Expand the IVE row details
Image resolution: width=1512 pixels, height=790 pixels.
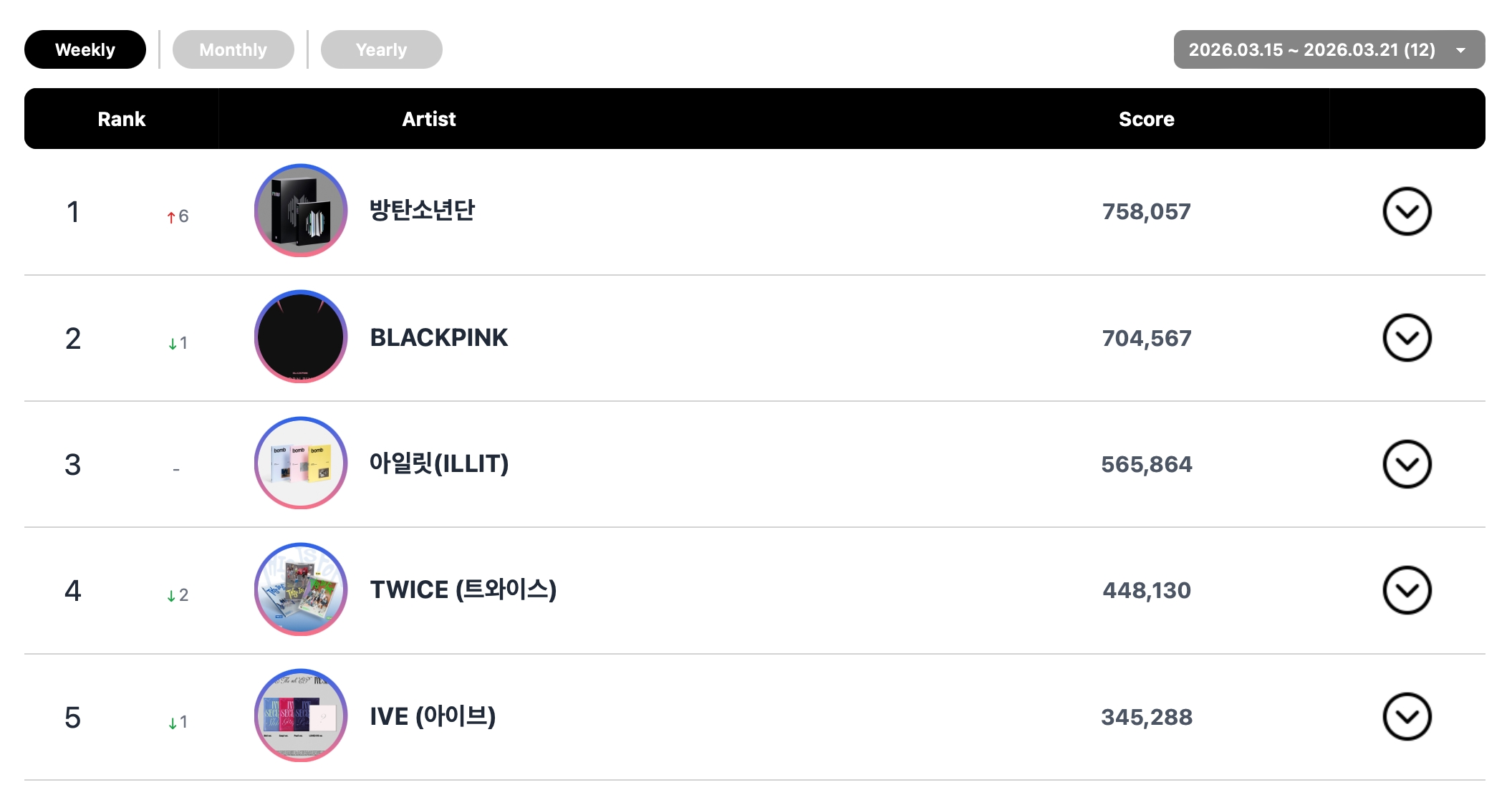pos(1407,716)
